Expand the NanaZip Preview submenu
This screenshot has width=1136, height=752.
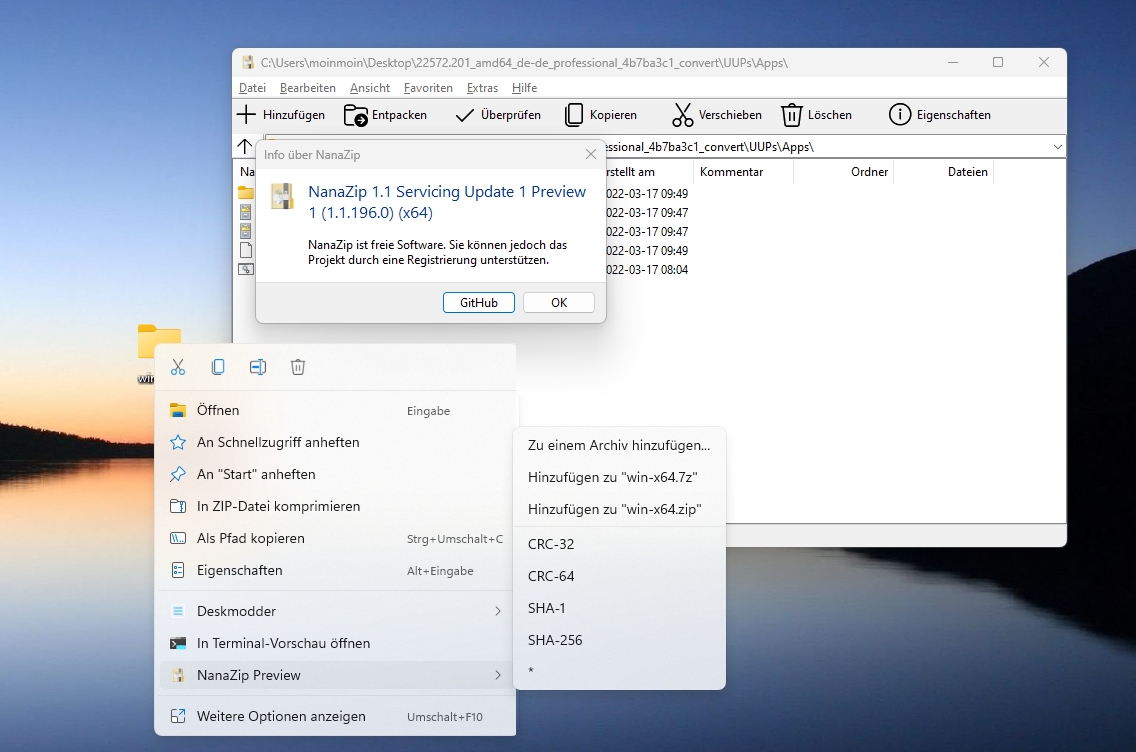click(x=336, y=675)
